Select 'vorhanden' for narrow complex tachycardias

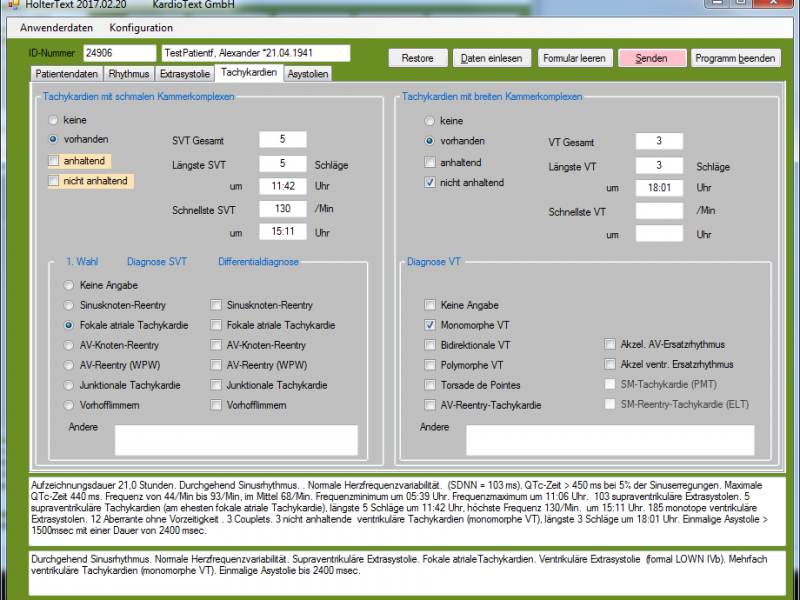coord(53,139)
